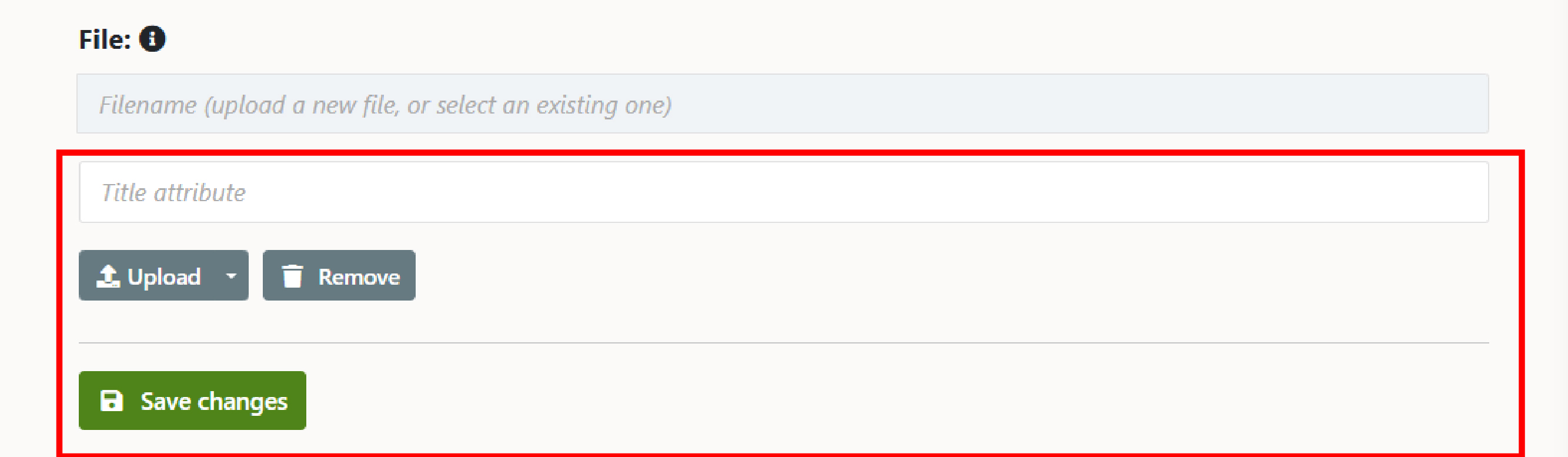Open the Upload dropdown caret

click(x=230, y=276)
